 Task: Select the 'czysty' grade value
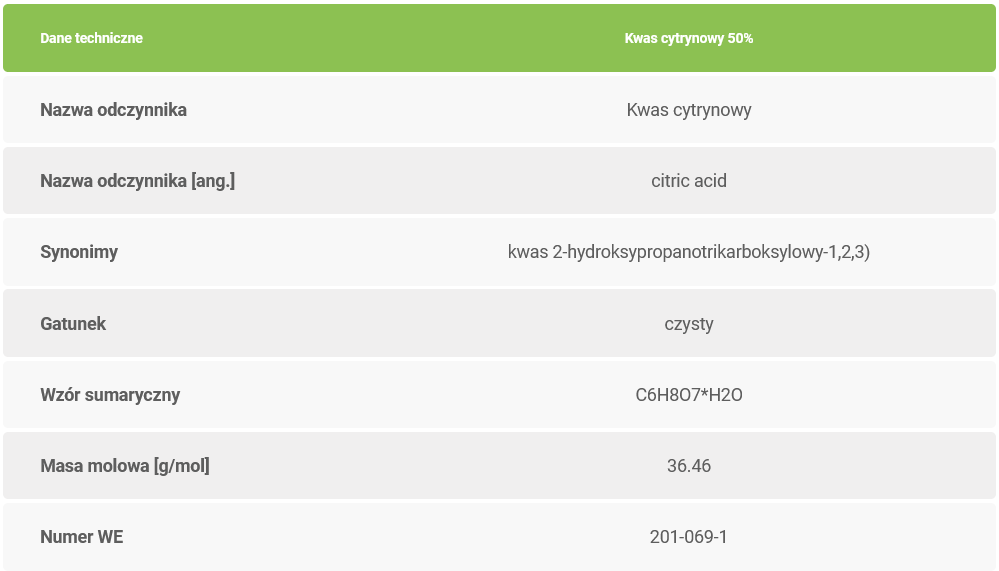click(x=688, y=323)
